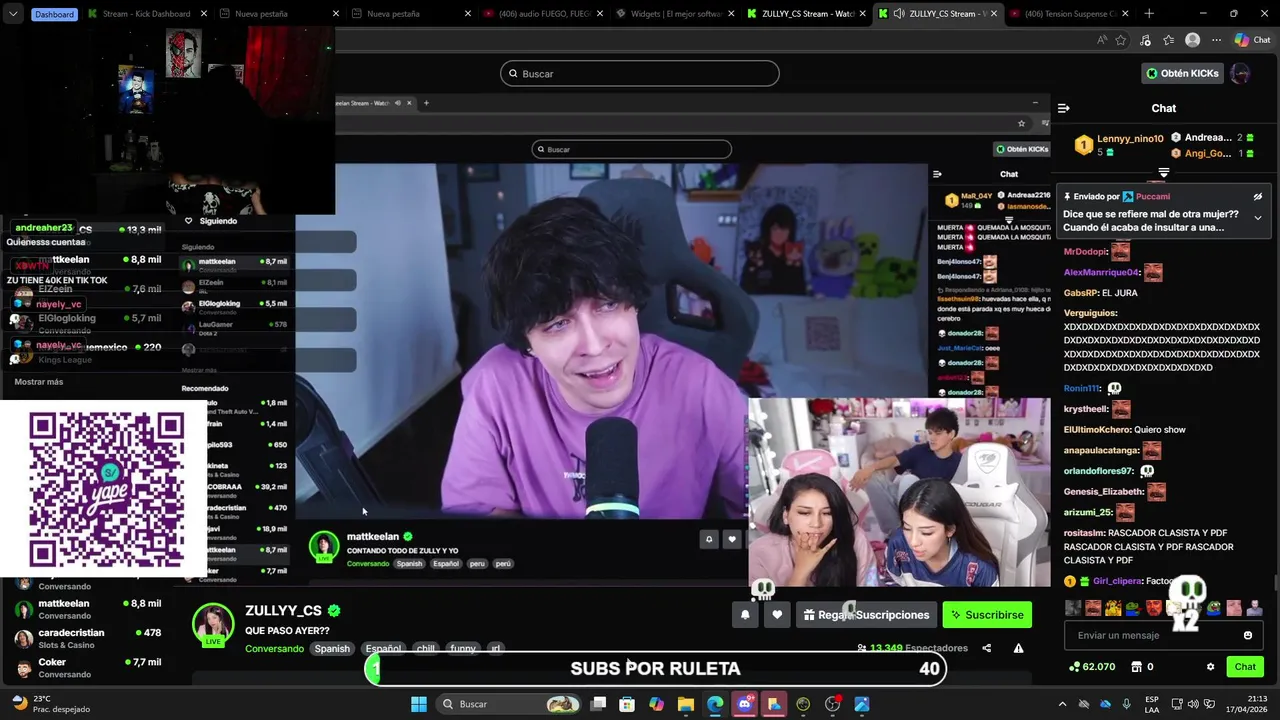Click Lennyy_nino10 in the leaderboard
Viewport: 1280px width, 720px height.
tap(1130, 139)
